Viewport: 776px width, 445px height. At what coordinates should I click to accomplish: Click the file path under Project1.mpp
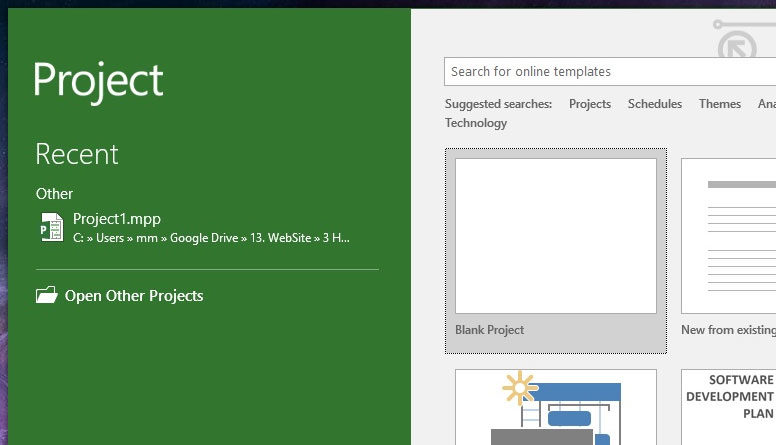click(x=211, y=238)
